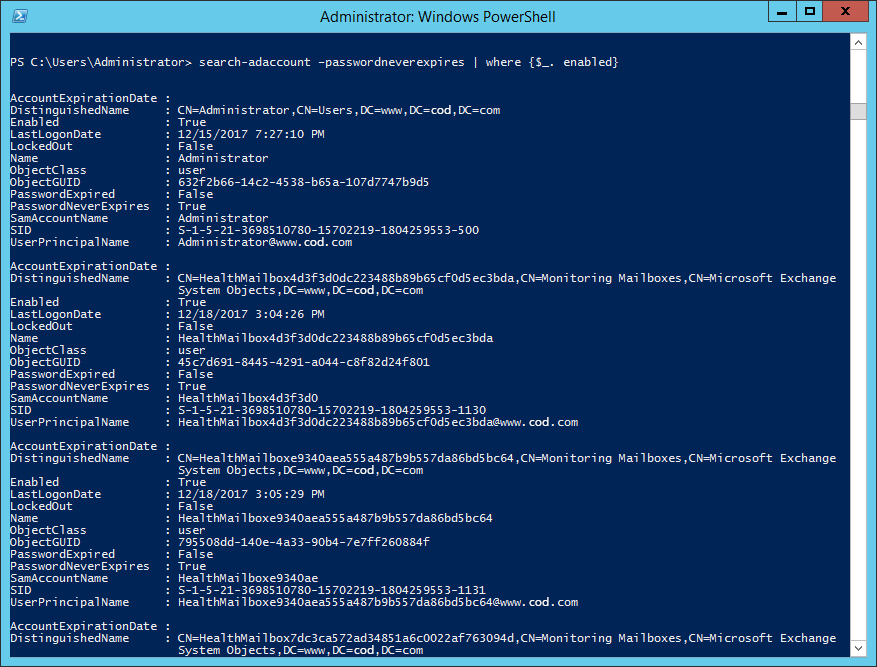Click SamAccountName value Administrator
Viewport: 877px width, 667px height.
click(223, 218)
